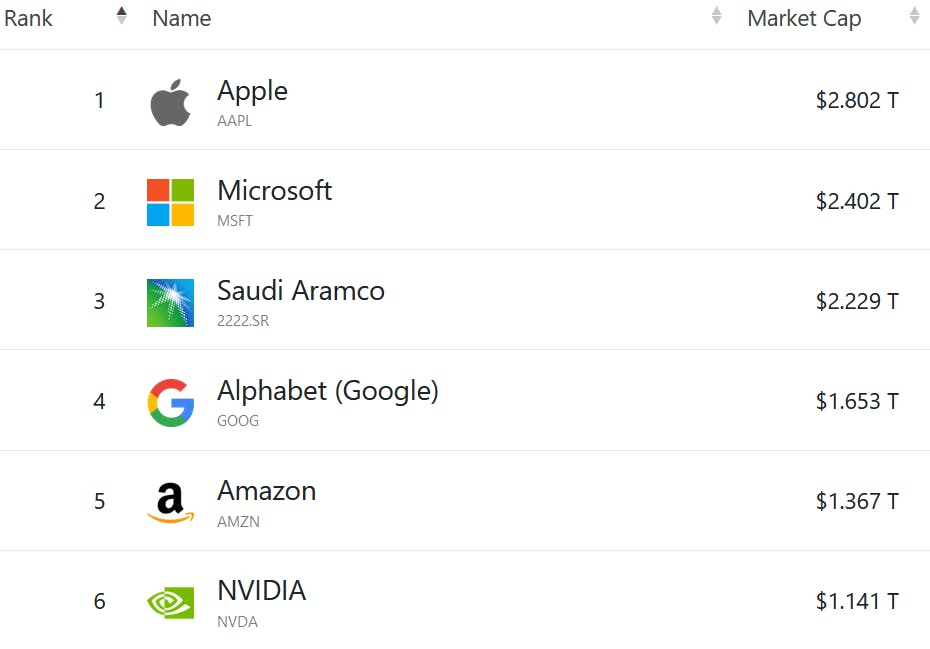Click the Google G logo icon

tap(171, 402)
